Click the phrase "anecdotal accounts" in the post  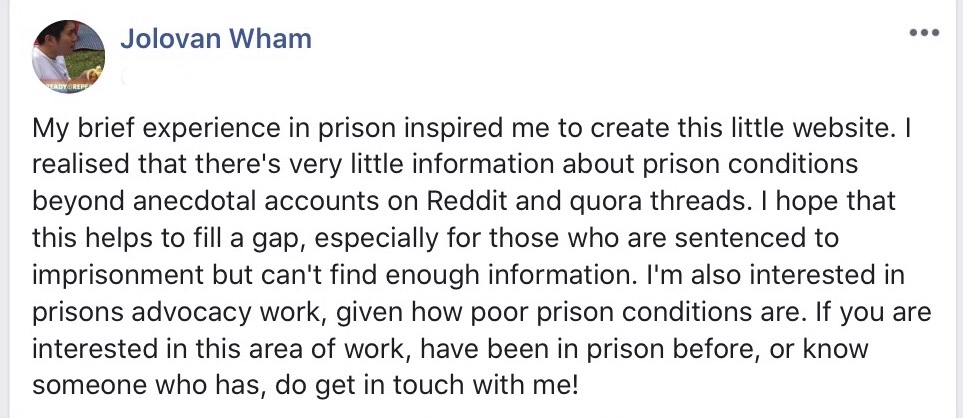coord(267,201)
